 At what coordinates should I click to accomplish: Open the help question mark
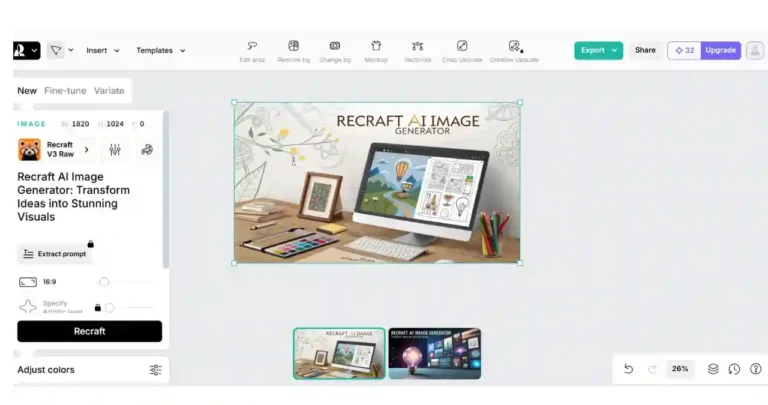(756, 369)
